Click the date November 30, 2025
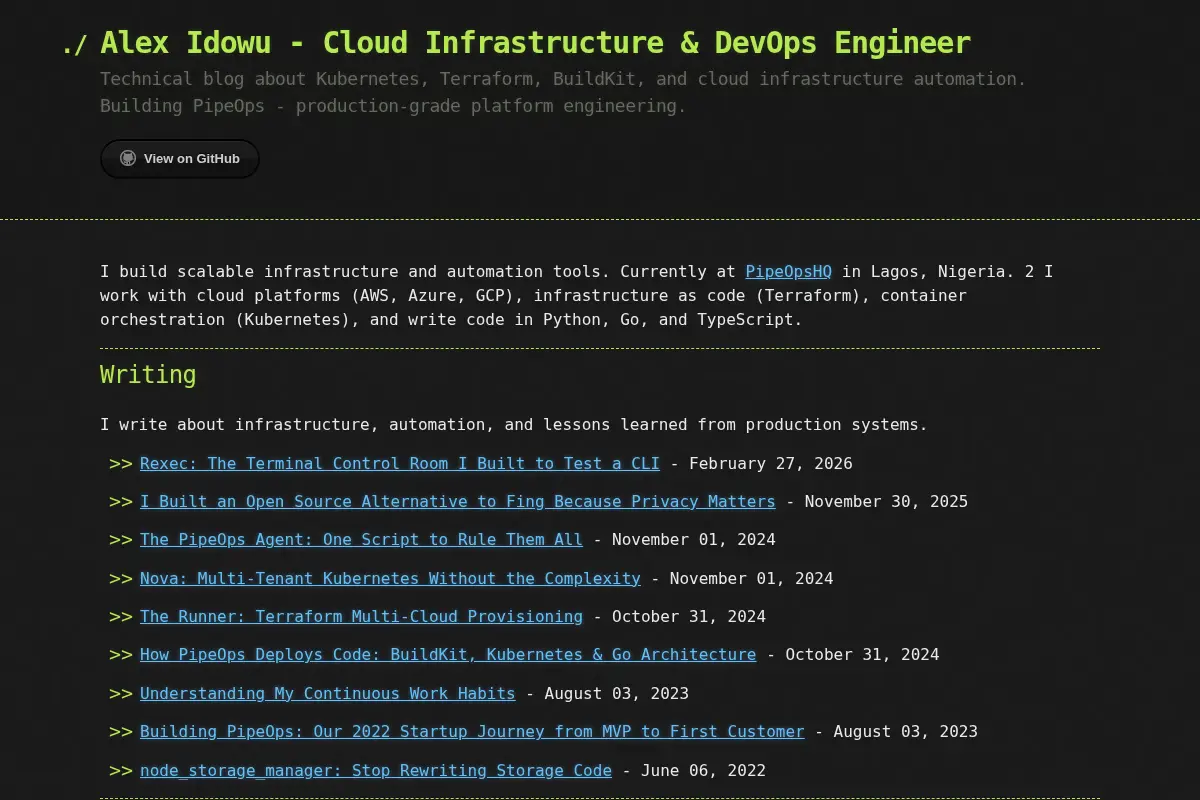Image resolution: width=1200 pixels, height=800 pixels. [886, 502]
